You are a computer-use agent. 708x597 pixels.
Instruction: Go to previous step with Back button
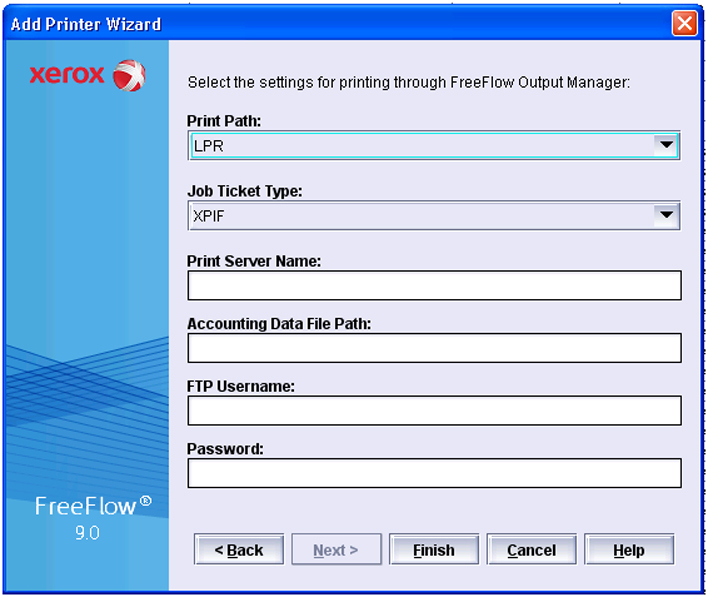(x=239, y=550)
